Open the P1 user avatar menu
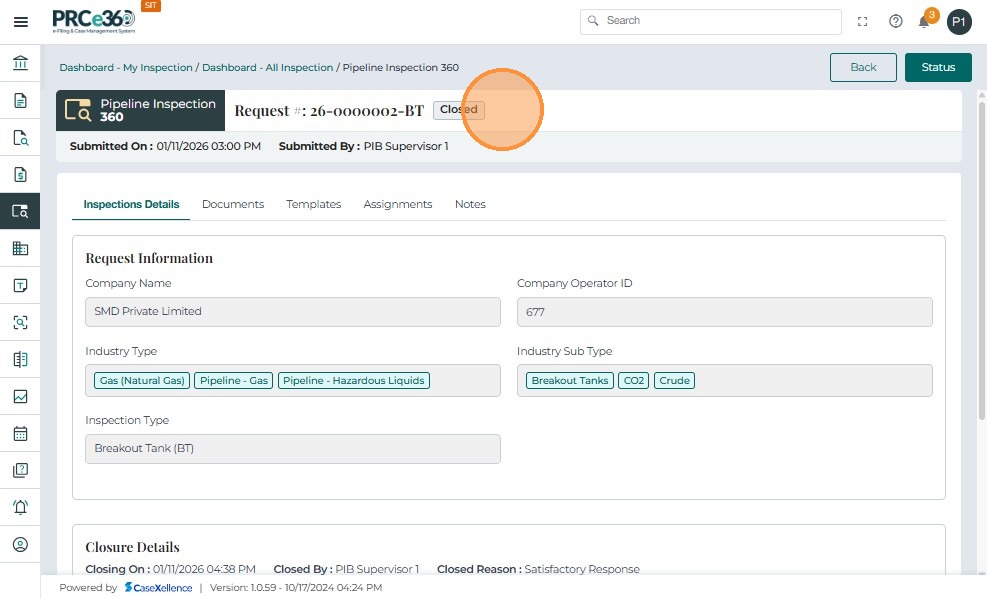The height and width of the screenshot is (599, 987). tap(959, 22)
